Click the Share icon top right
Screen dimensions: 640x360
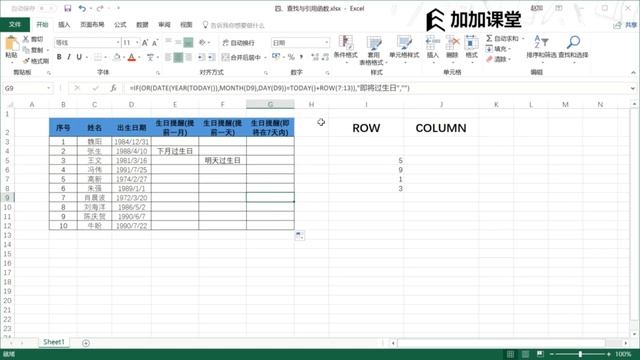617,25
